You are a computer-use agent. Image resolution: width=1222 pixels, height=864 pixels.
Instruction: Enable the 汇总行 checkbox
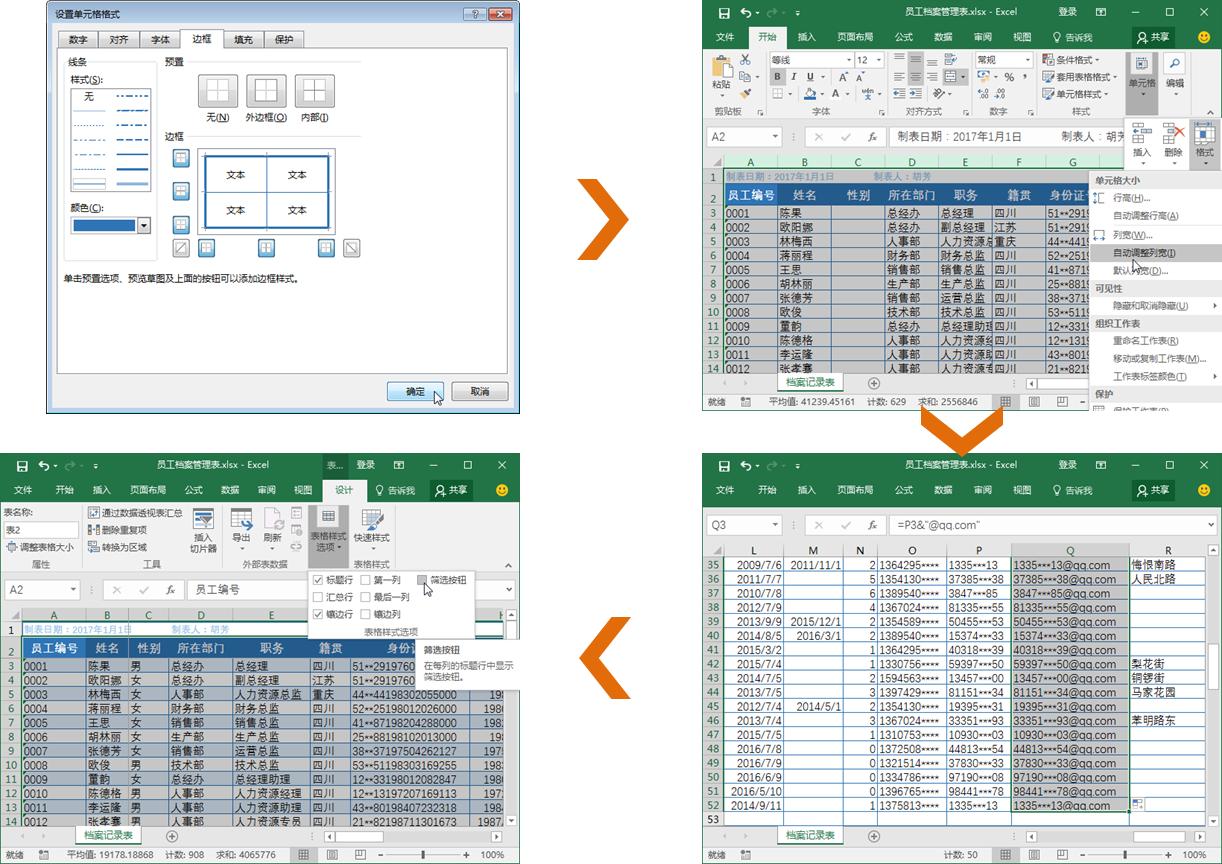pyautogui.click(x=318, y=597)
